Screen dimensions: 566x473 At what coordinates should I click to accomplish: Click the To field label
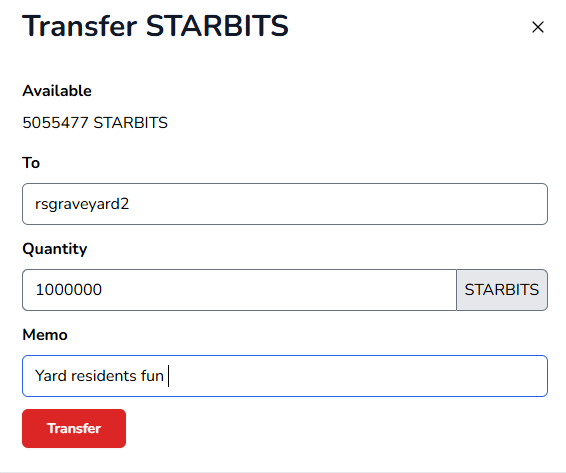(31, 162)
